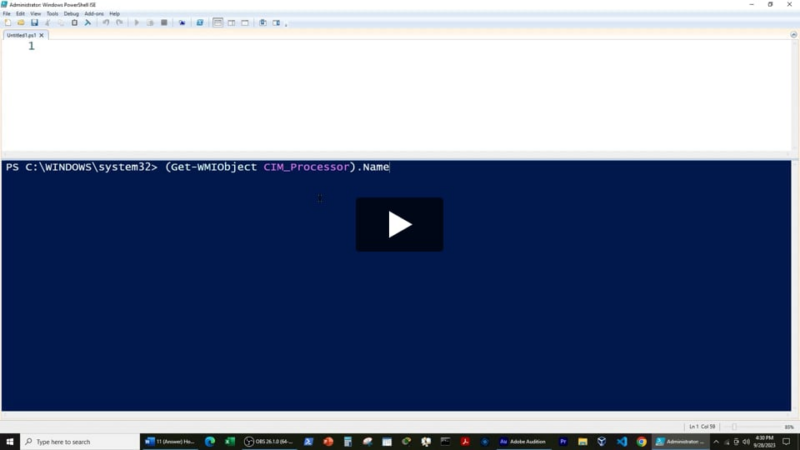Click the Run Script green arrow icon
This screenshot has width=800, height=450.
(x=137, y=22)
